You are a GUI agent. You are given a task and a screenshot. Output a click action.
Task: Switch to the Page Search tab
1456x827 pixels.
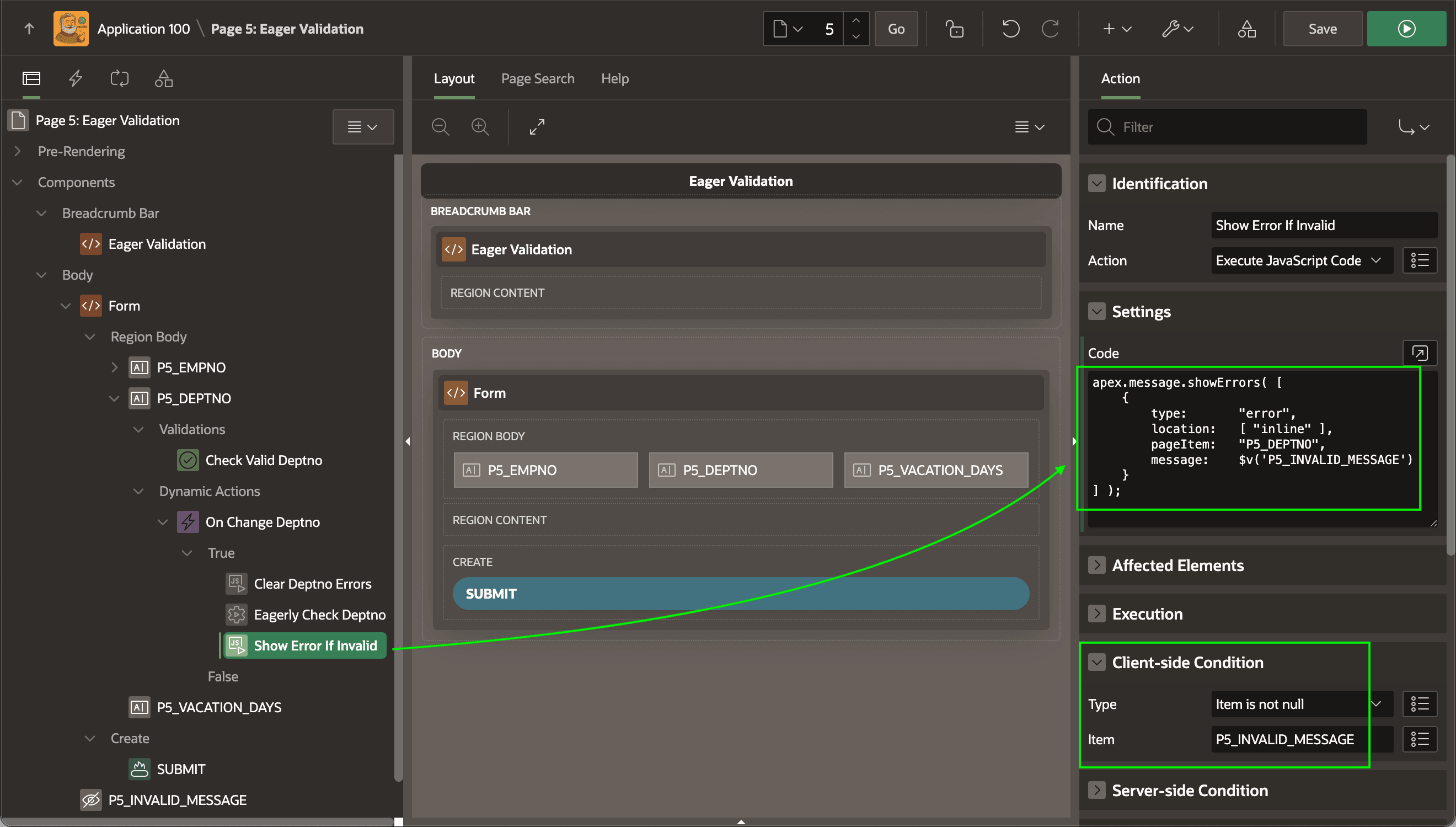pyautogui.click(x=538, y=78)
